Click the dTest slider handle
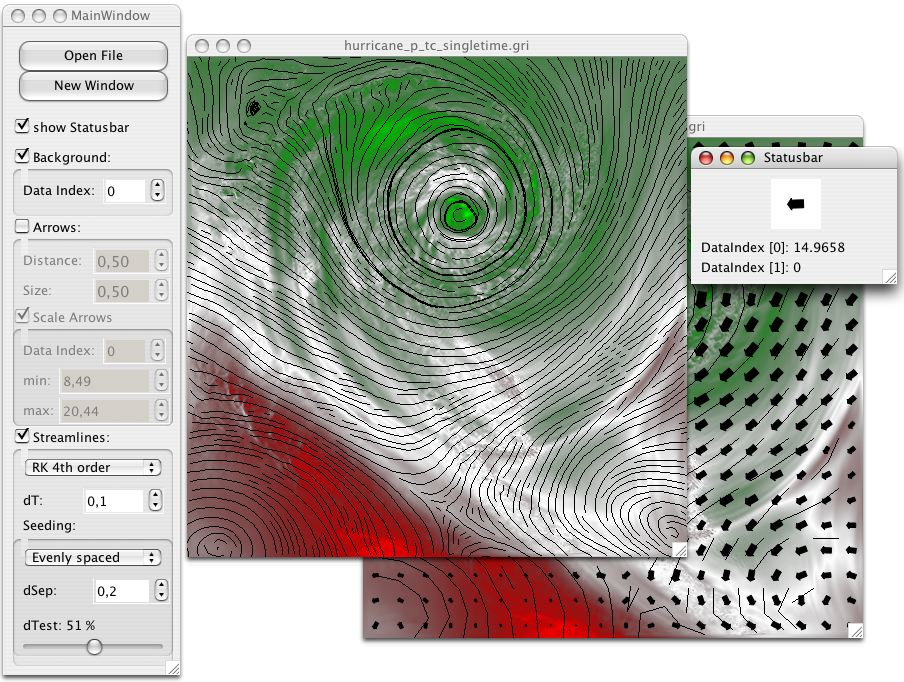The width and height of the screenshot is (904, 682). coord(94,647)
